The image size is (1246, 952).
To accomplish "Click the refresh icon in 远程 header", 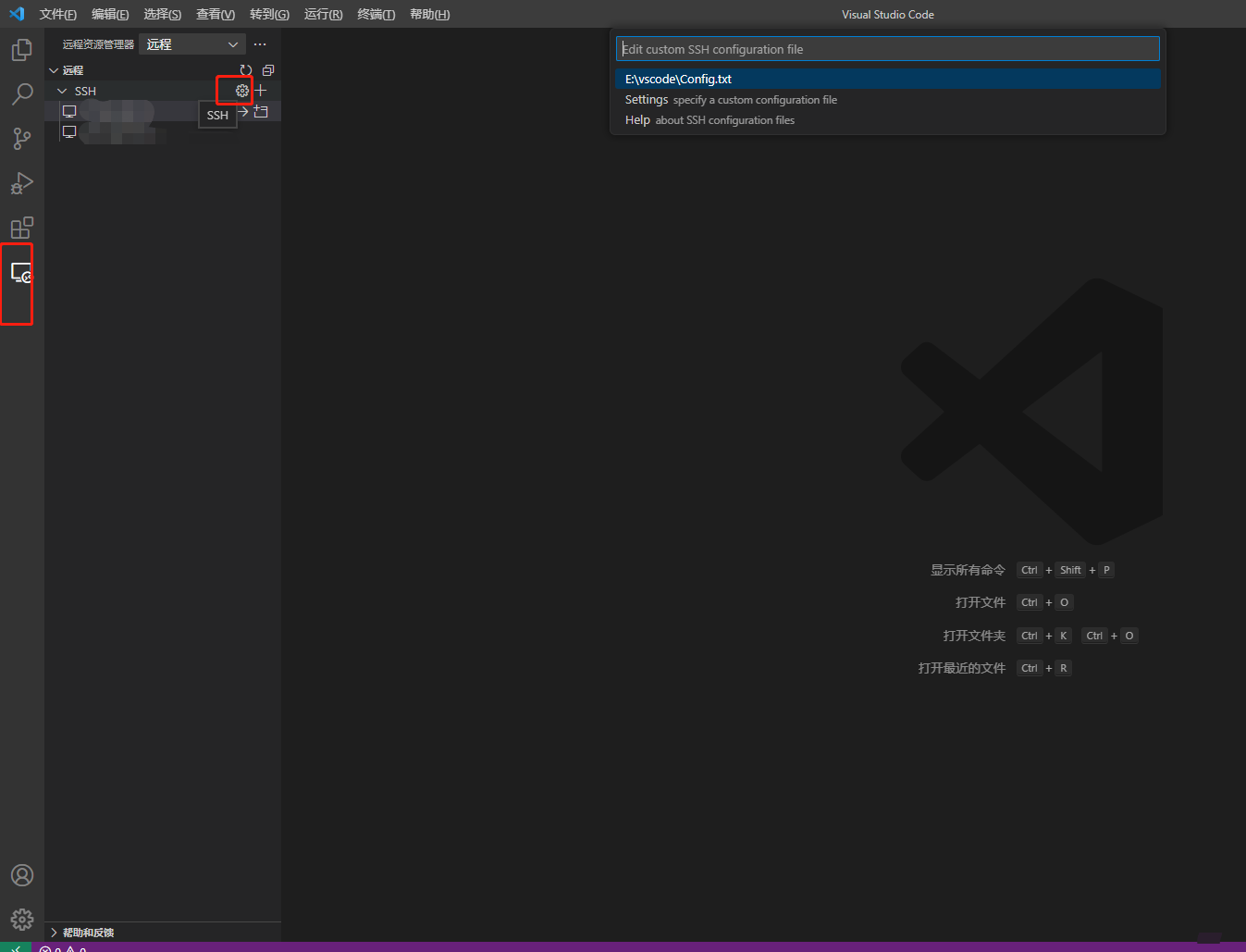I will point(246,70).
